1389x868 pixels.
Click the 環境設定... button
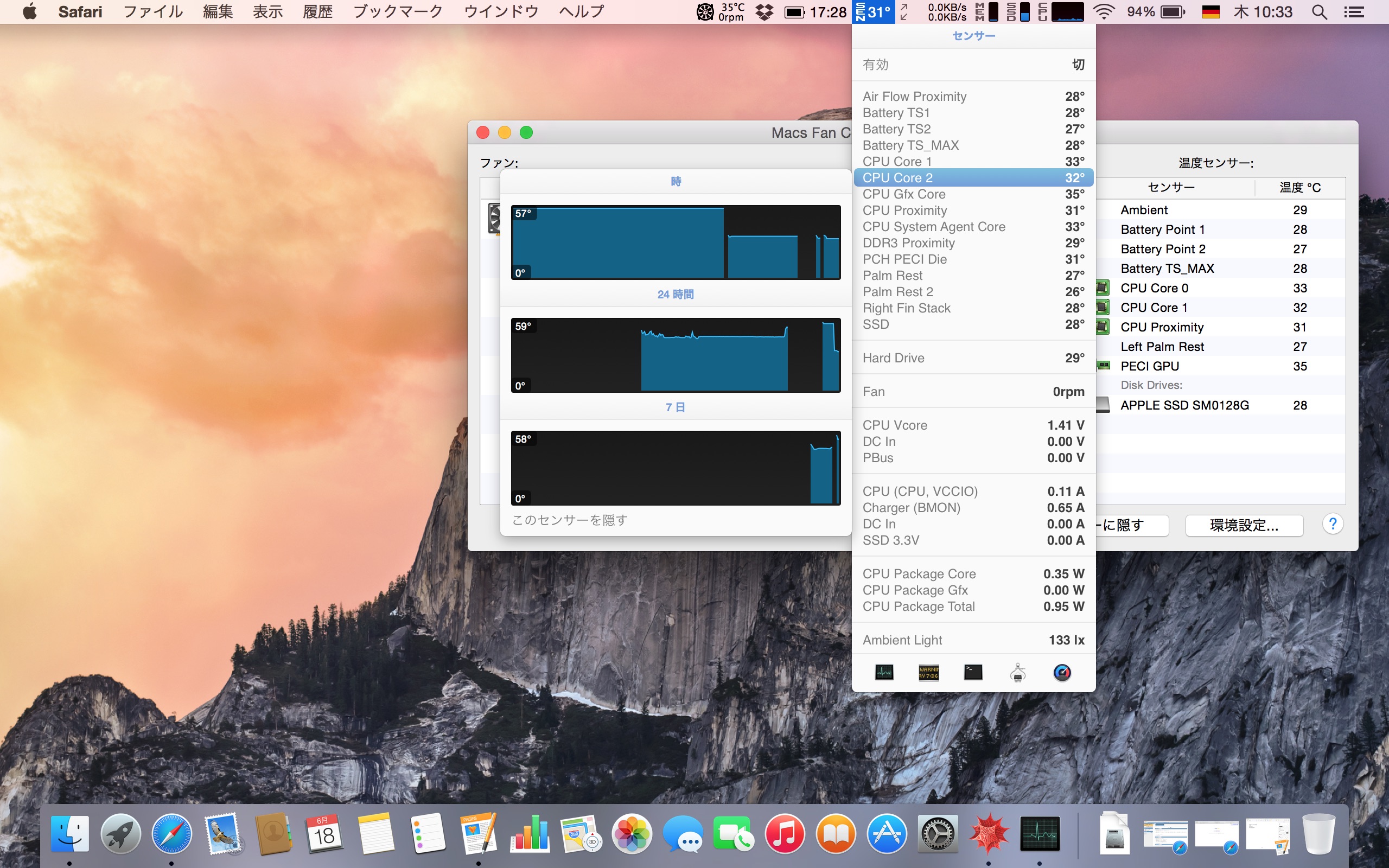tap(1244, 525)
